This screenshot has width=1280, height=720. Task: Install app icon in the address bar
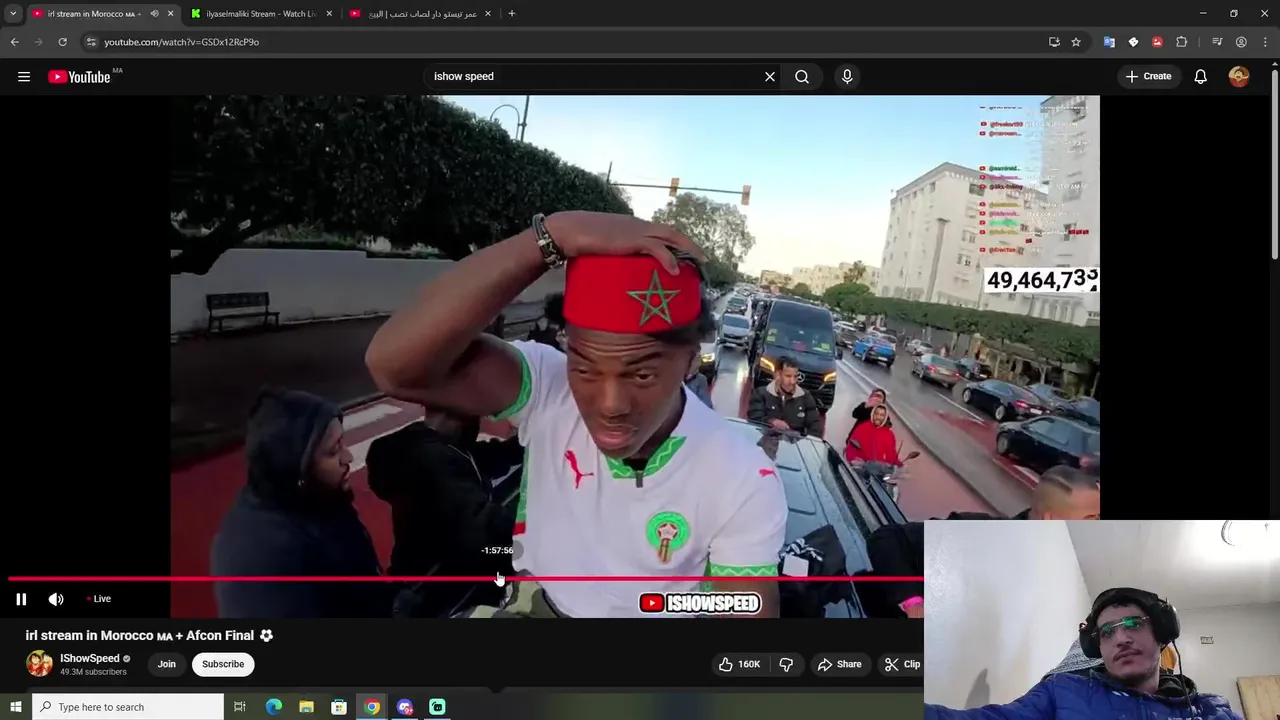pos(1054,42)
